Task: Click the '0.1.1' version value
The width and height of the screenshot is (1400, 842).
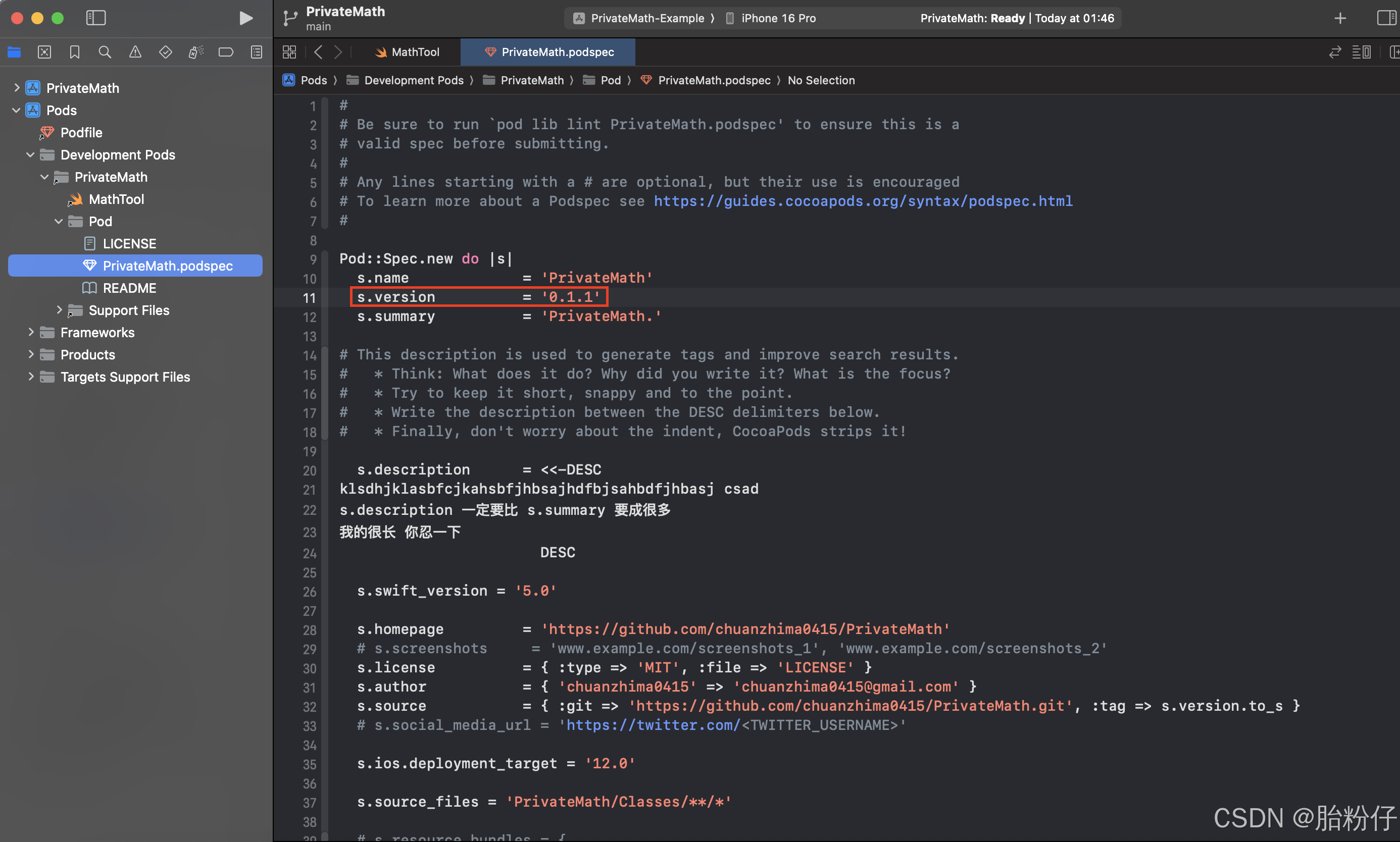Action: coord(570,297)
